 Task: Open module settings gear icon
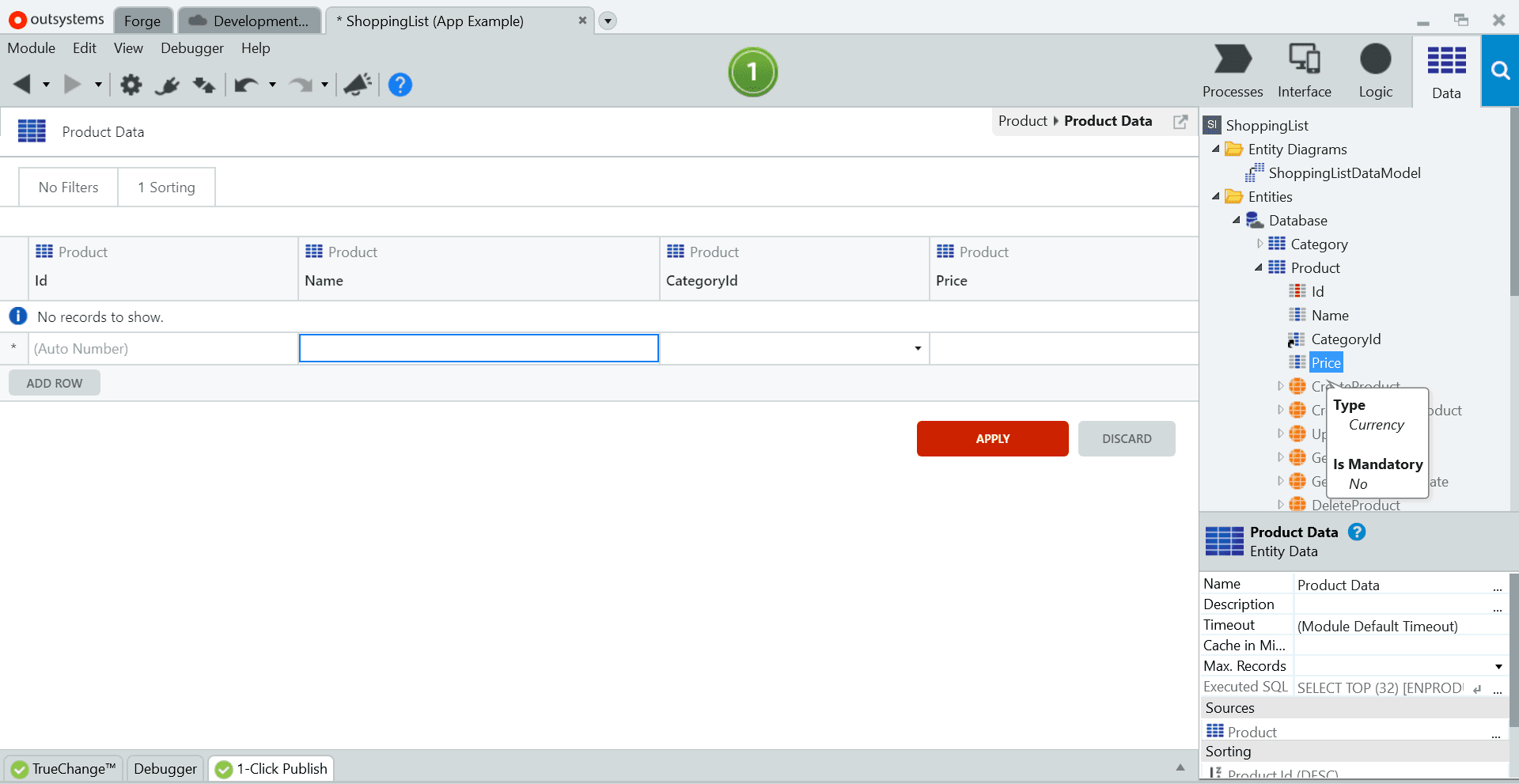131,85
